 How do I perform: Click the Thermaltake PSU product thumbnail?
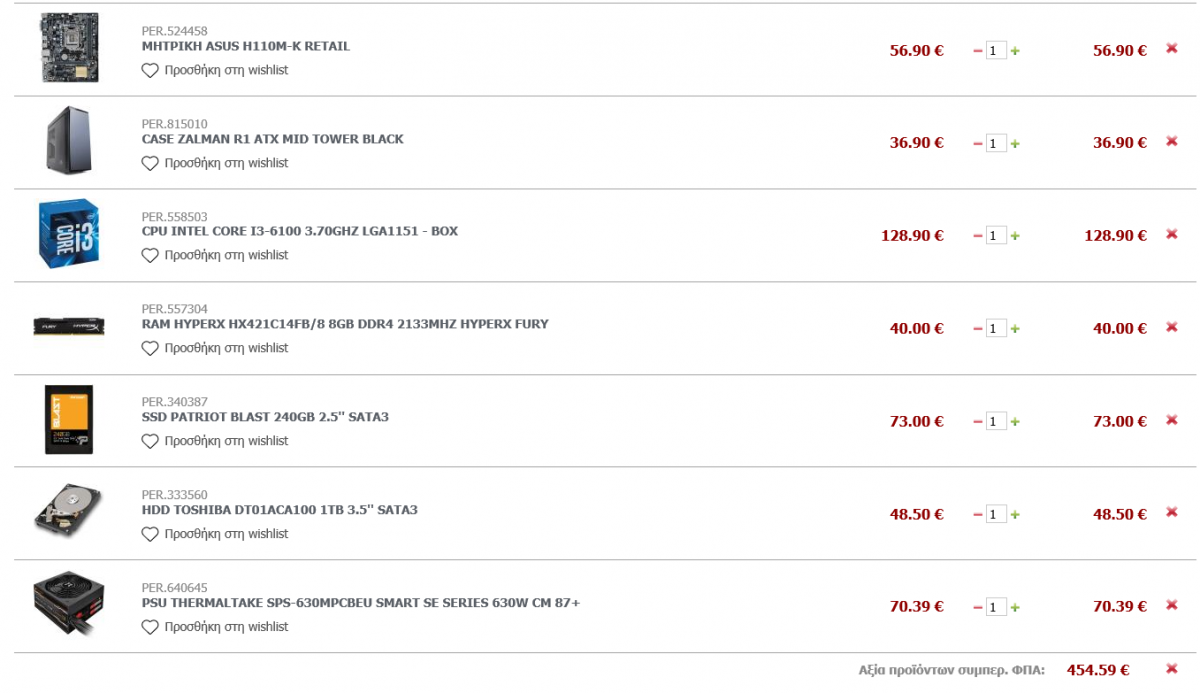[69, 603]
